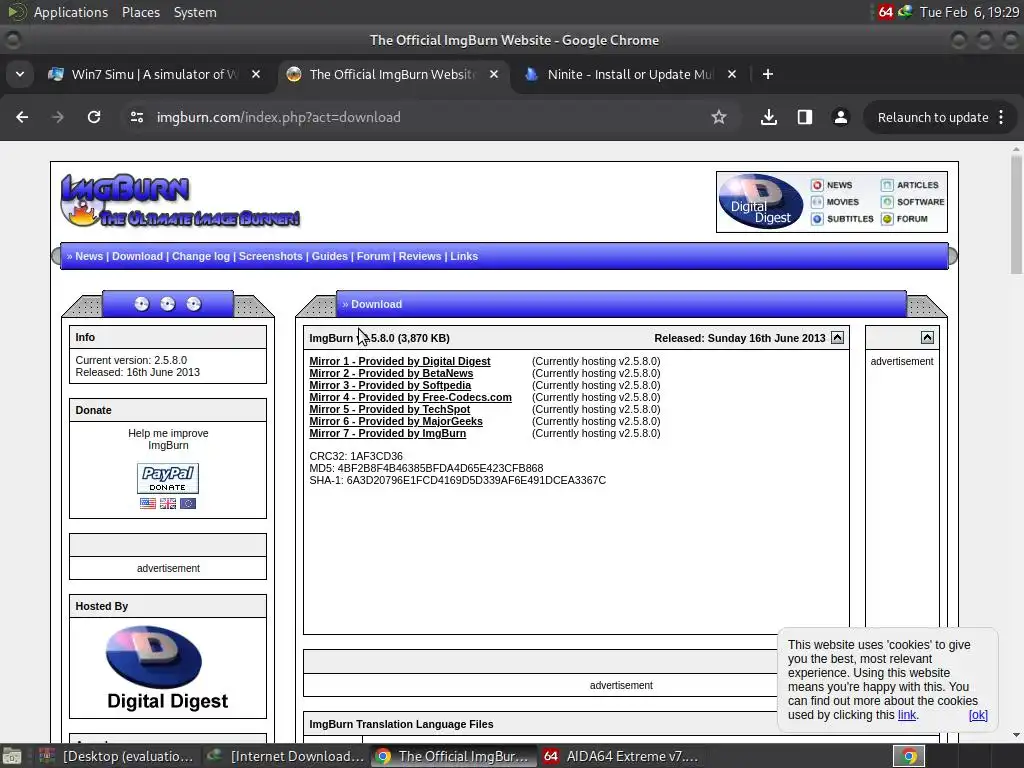Screen dimensions: 1024x768
Task: Download from Mirror 4 Free-Codecs.com
Action: point(411,397)
